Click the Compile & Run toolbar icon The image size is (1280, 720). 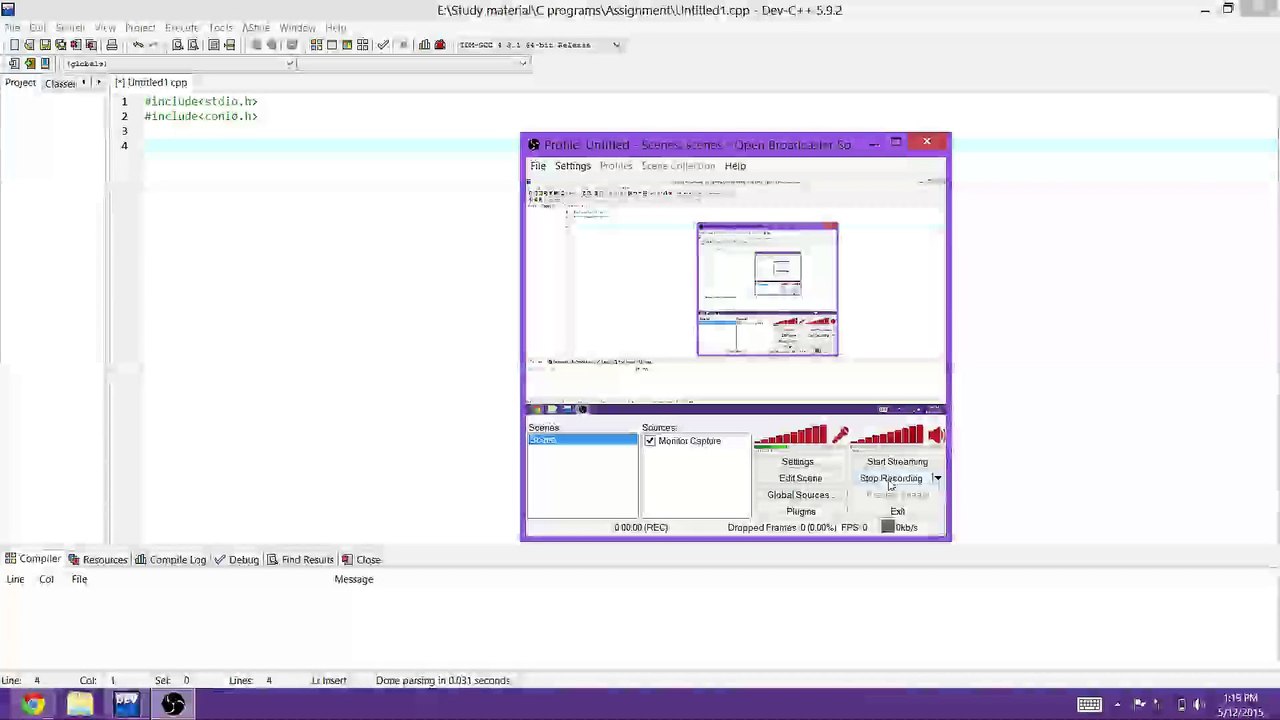point(347,45)
